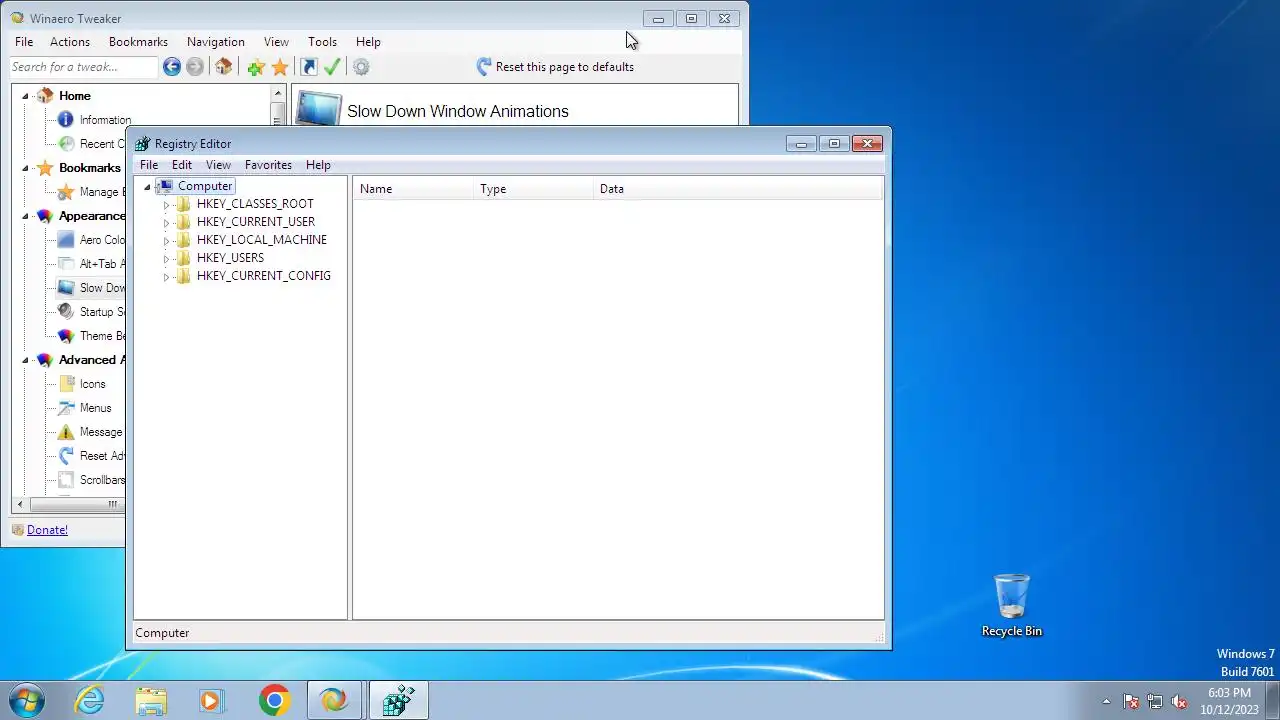Sort by the Name column header
This screenshot has width=1280, height=720.
click(x=413, y=189)
